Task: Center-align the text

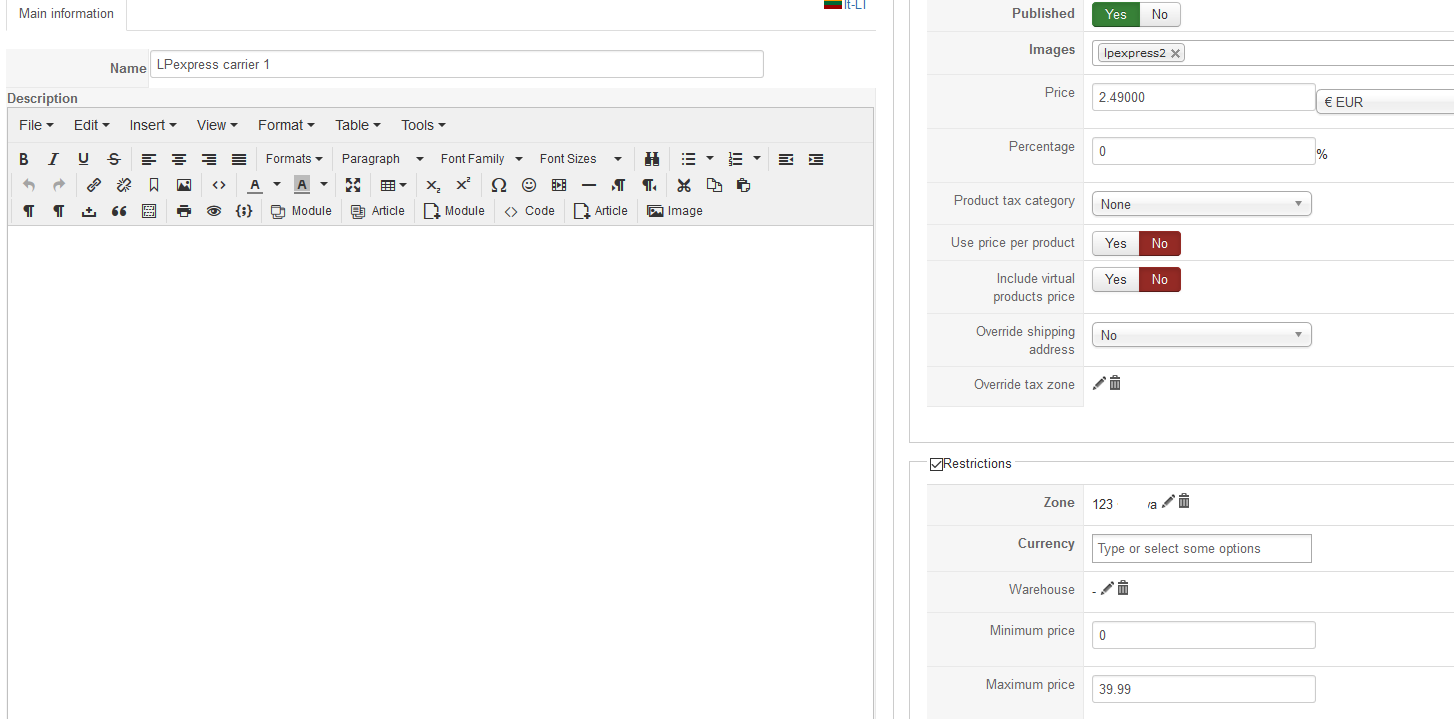Action: click(179, 159)
